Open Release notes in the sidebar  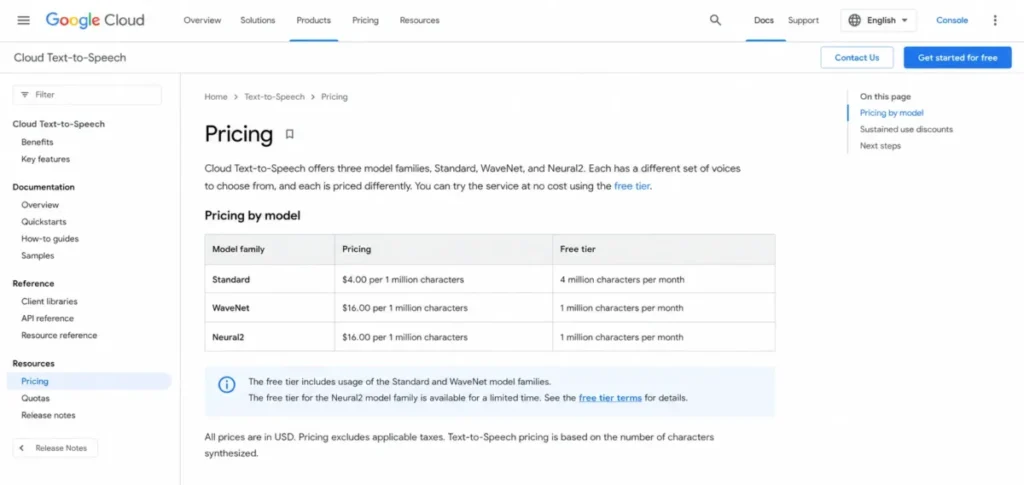(x=48, y=415)
